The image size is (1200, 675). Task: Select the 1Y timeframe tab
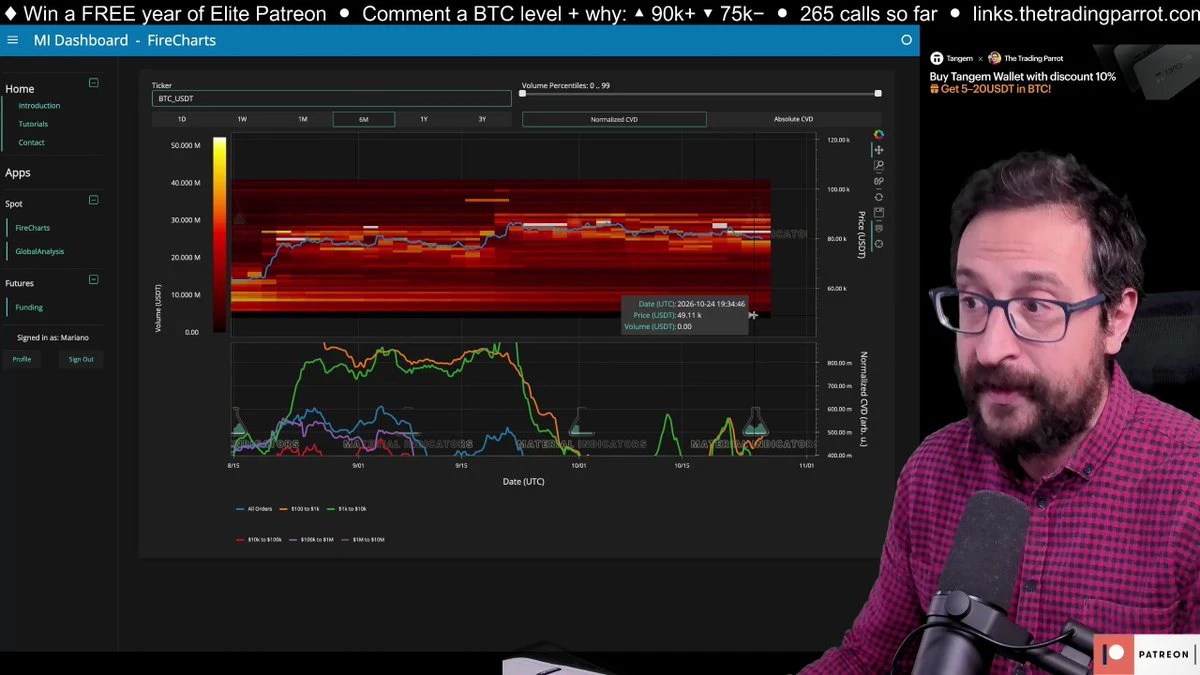(x=424, y=119)
